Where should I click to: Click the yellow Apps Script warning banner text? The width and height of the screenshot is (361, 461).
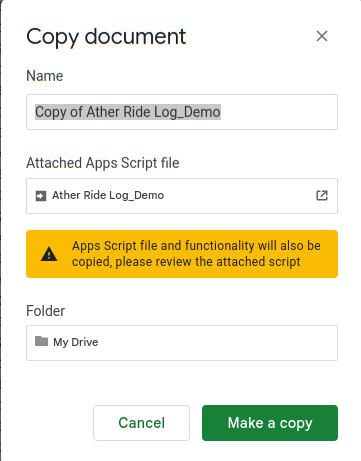click(196, 254)
